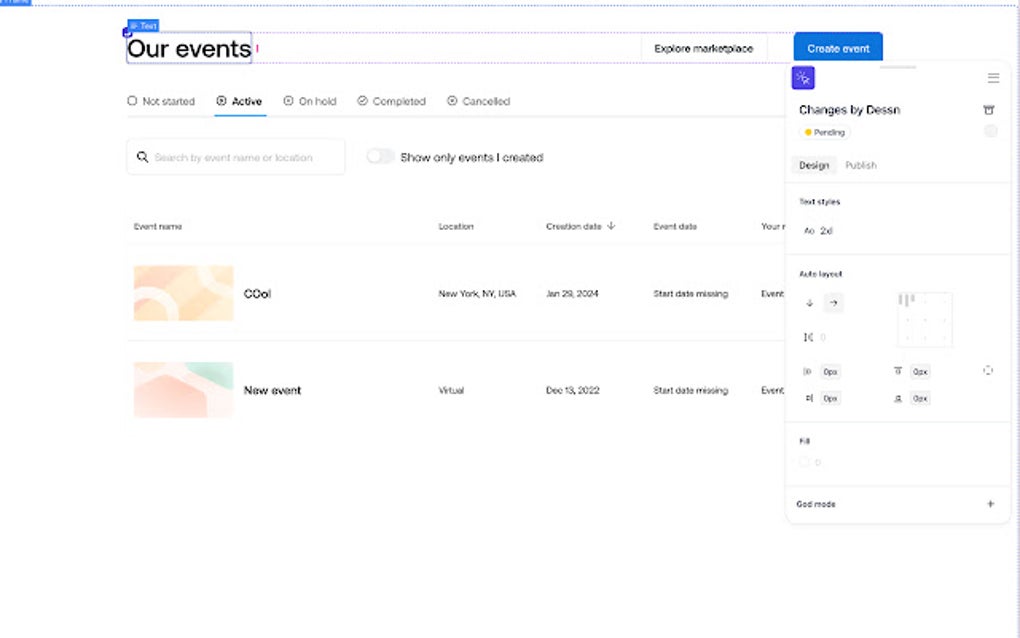Select vertical direction arrow in Auto layout
The height and width of the screenshot is (638, 1020).
click(810, 303)
